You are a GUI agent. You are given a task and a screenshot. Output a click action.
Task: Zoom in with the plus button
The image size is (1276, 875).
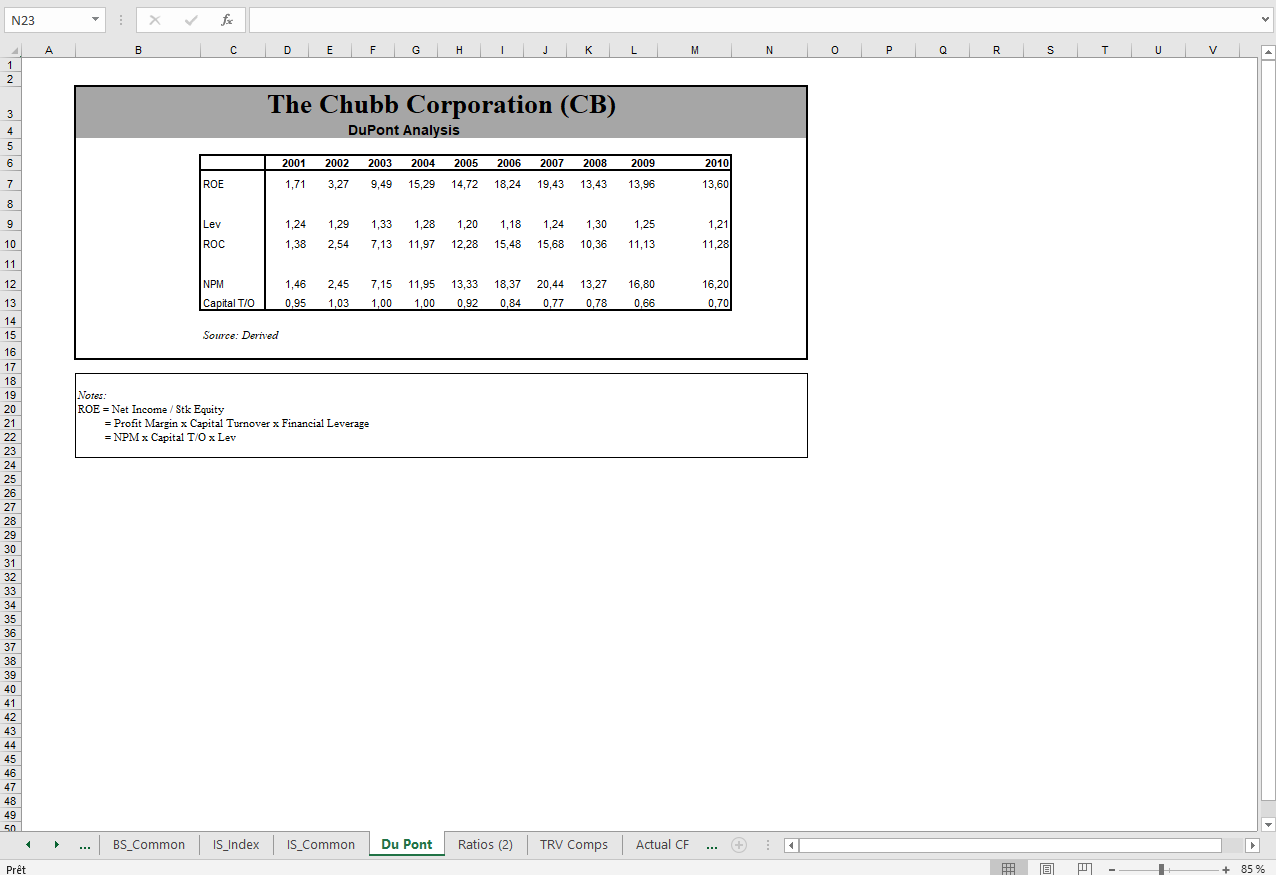pos(1226,869)
